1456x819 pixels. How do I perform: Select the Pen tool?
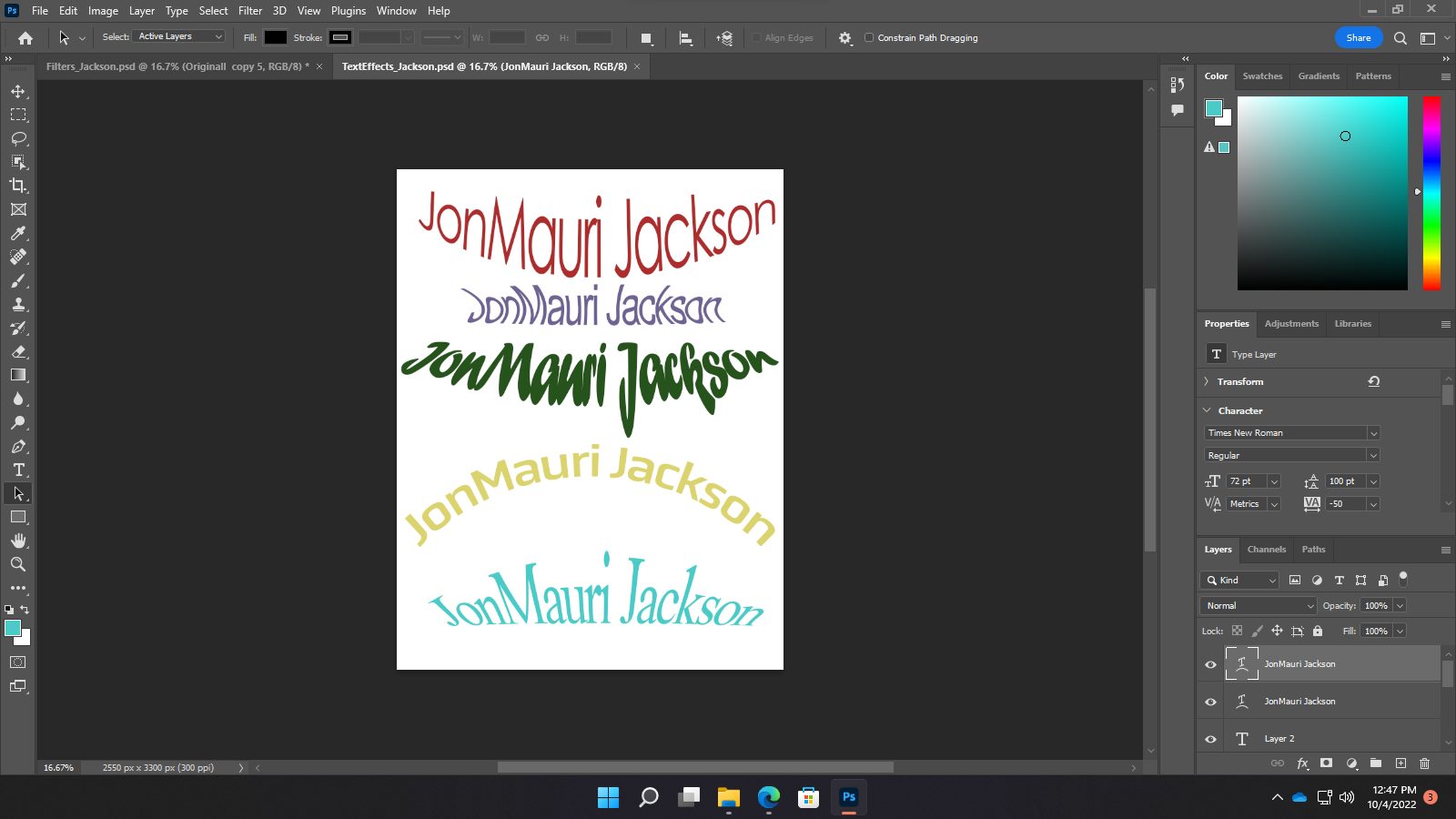click(x=18, y=446)
